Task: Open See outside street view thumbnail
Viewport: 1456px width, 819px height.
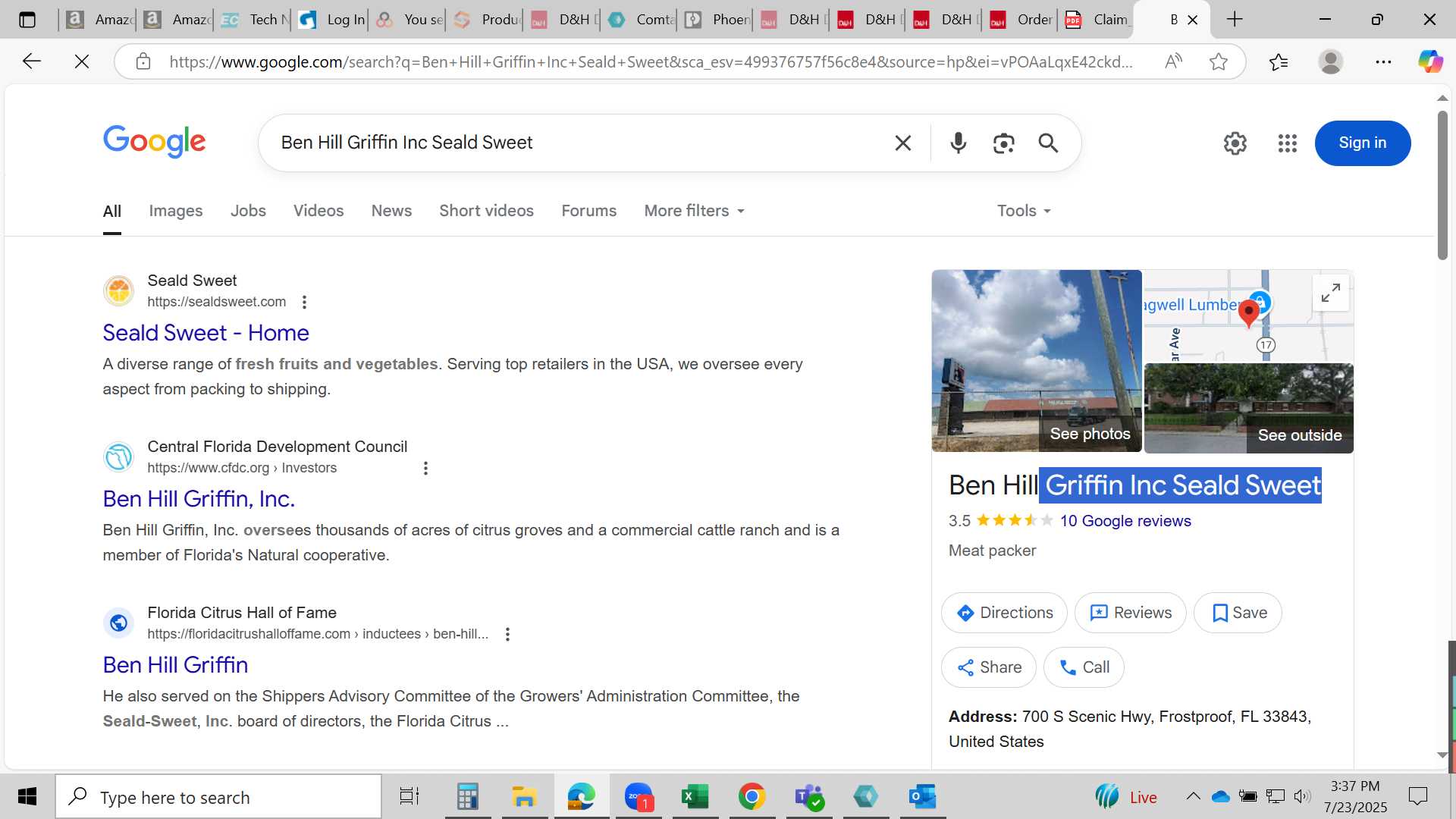Action: [1248, 408]
